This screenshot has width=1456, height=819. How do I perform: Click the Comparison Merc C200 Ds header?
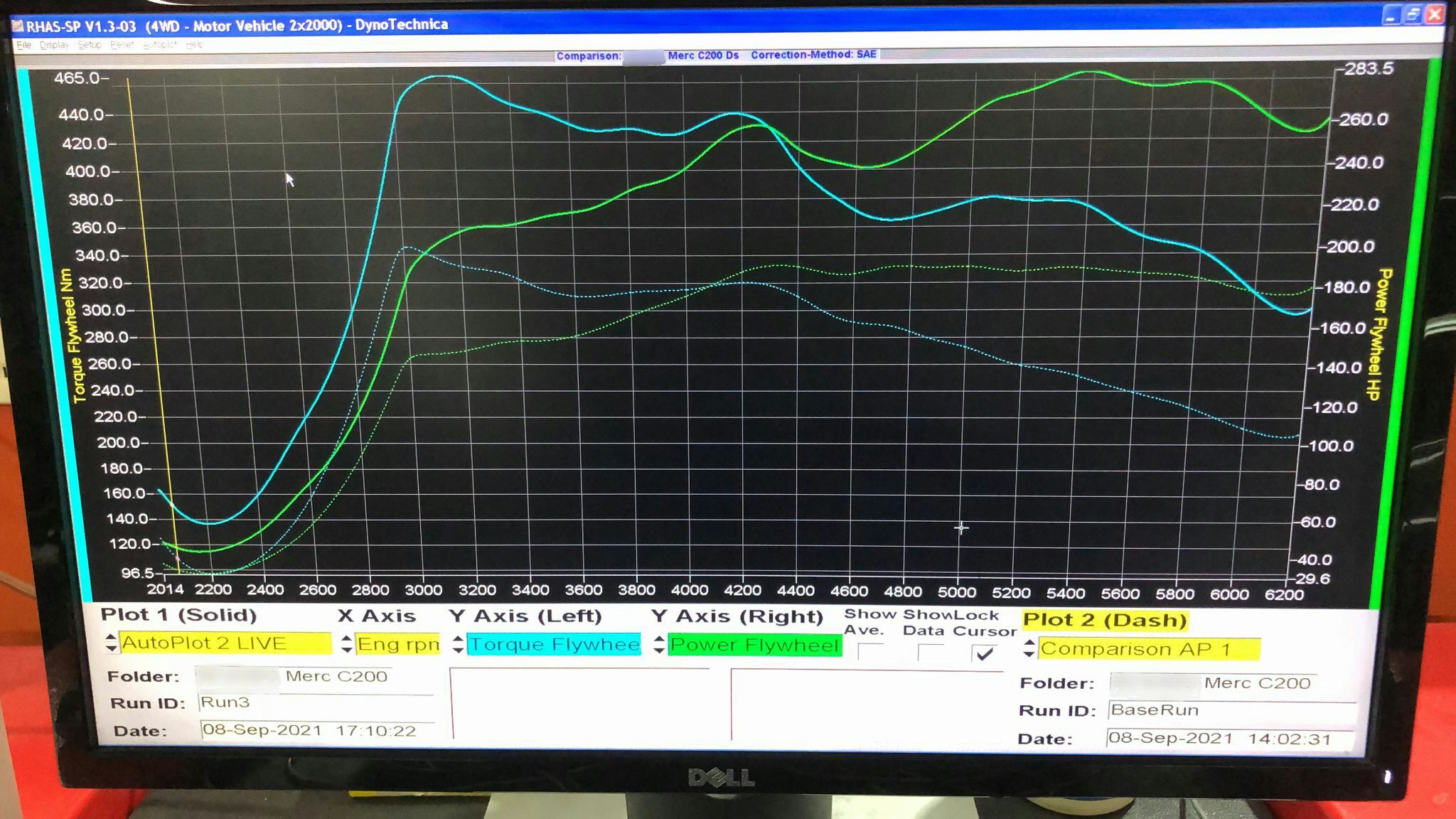tap(647, 56)
